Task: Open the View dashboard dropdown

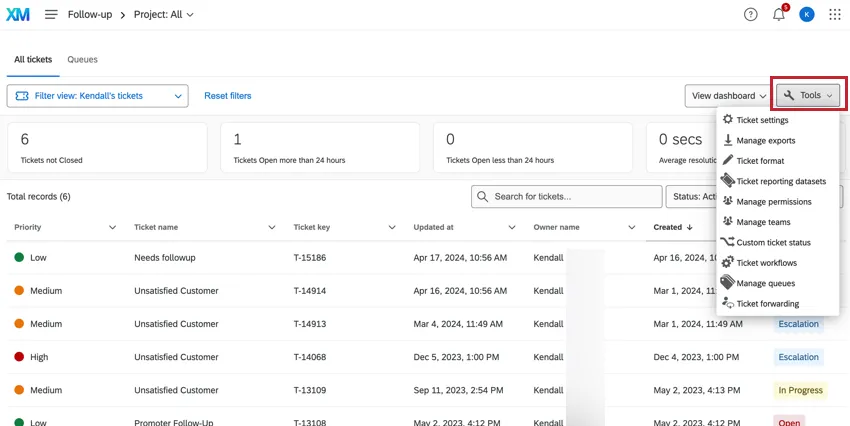Action: pos(727,96)
